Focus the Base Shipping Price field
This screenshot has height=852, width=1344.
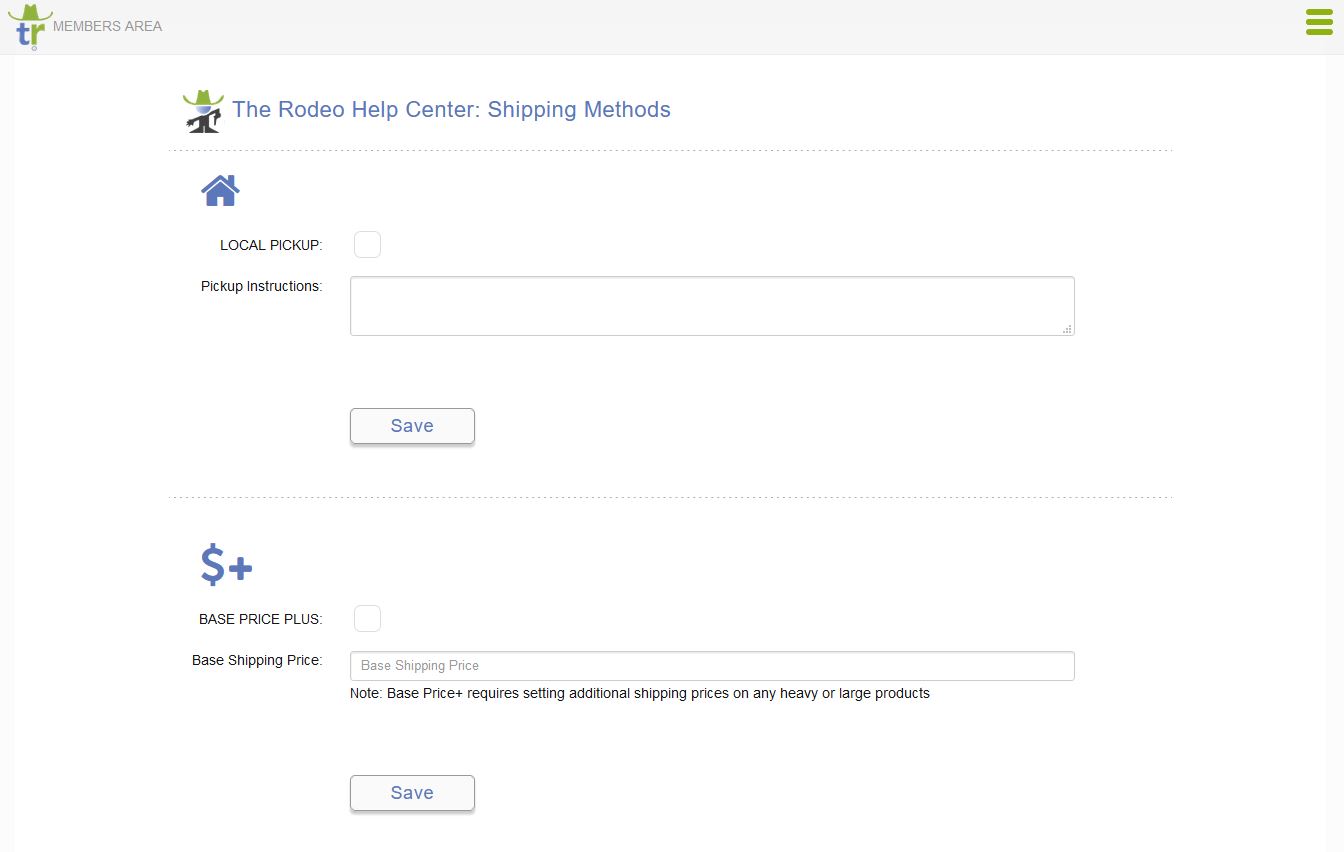click(712, 666)
